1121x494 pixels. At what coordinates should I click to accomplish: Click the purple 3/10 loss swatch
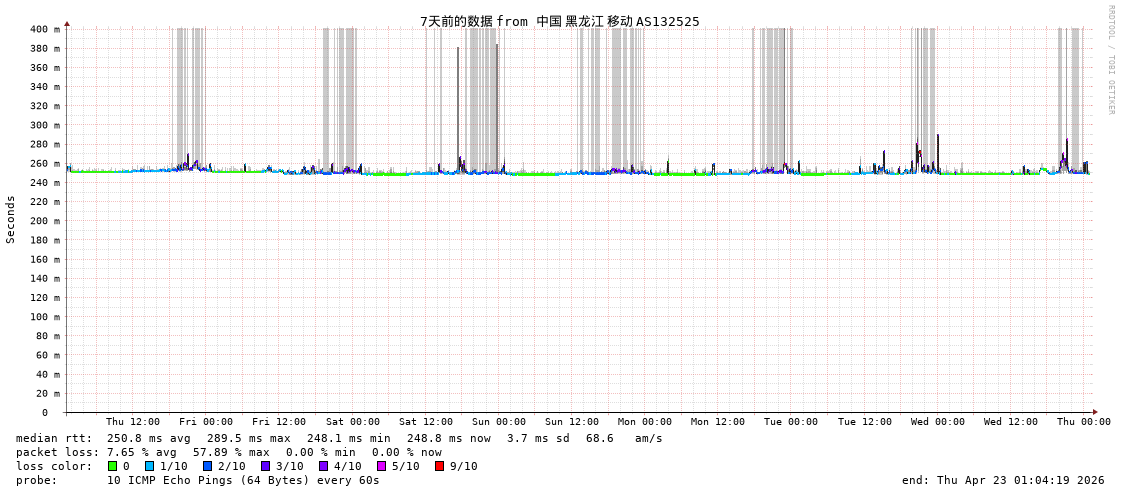coord(265,466)
